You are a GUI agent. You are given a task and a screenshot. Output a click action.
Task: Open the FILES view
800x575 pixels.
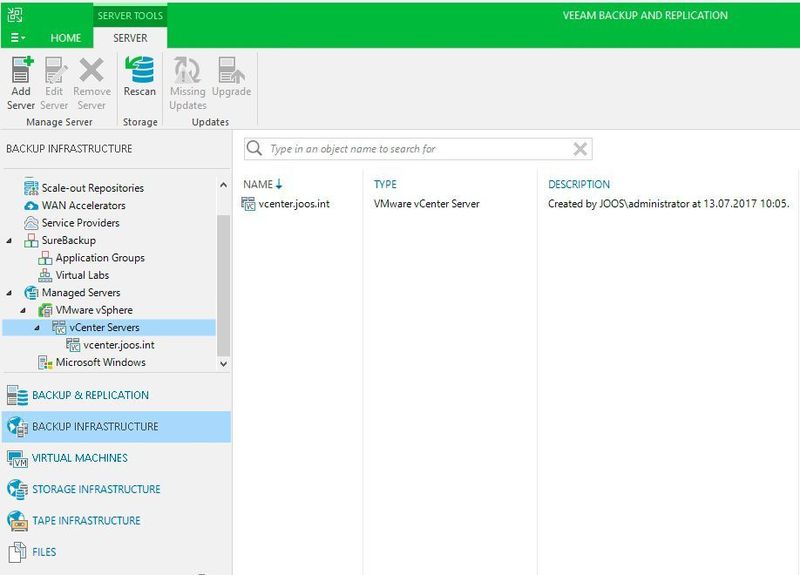[x=44, y=552]
